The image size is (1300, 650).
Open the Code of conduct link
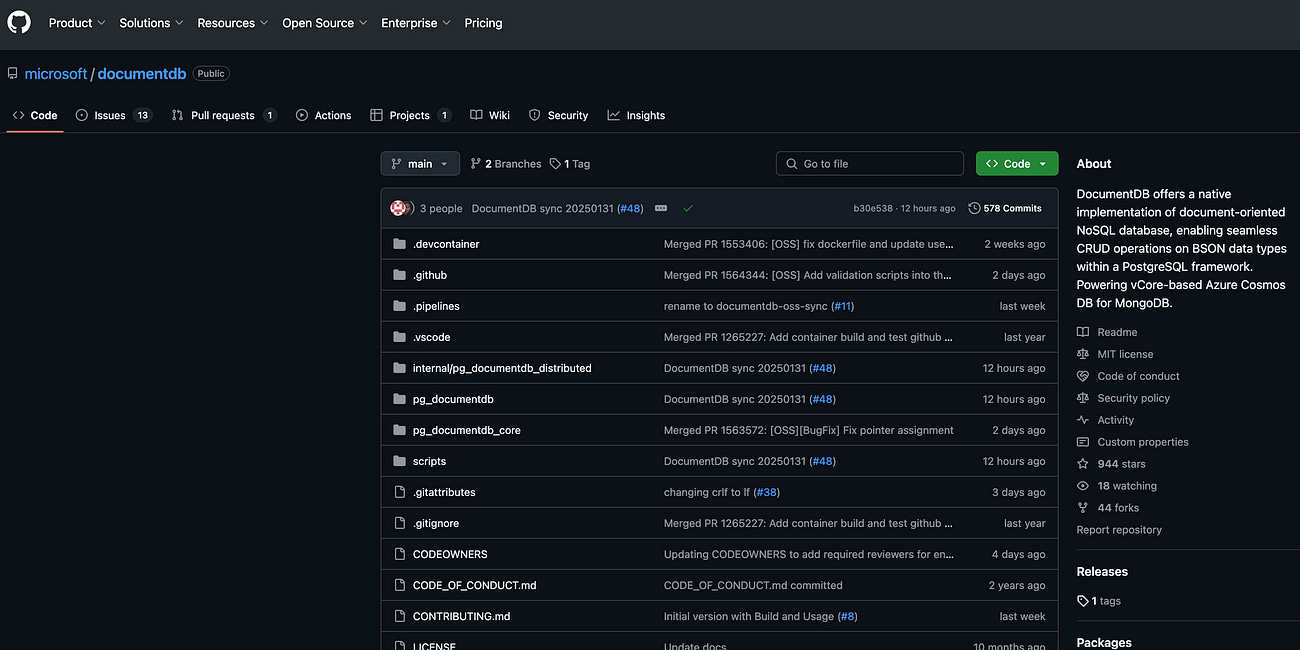(1128, 376)
